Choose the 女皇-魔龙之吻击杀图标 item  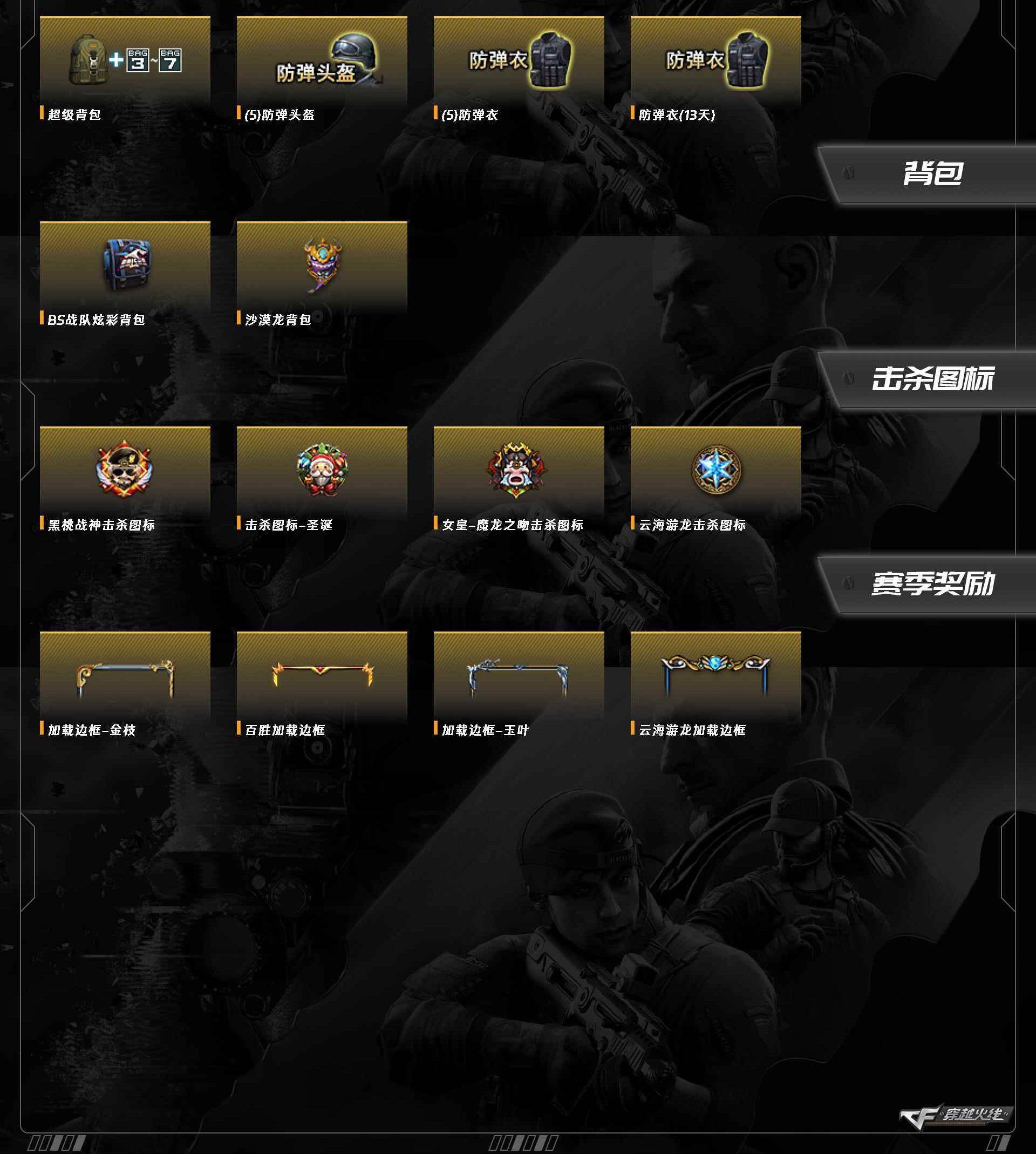click(x=519, y=470)
